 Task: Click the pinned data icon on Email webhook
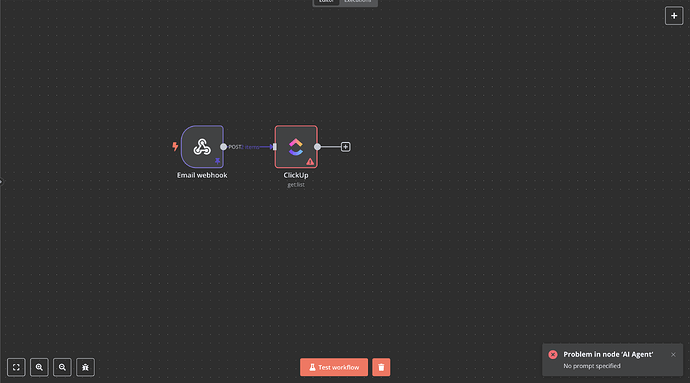[217, 161]
